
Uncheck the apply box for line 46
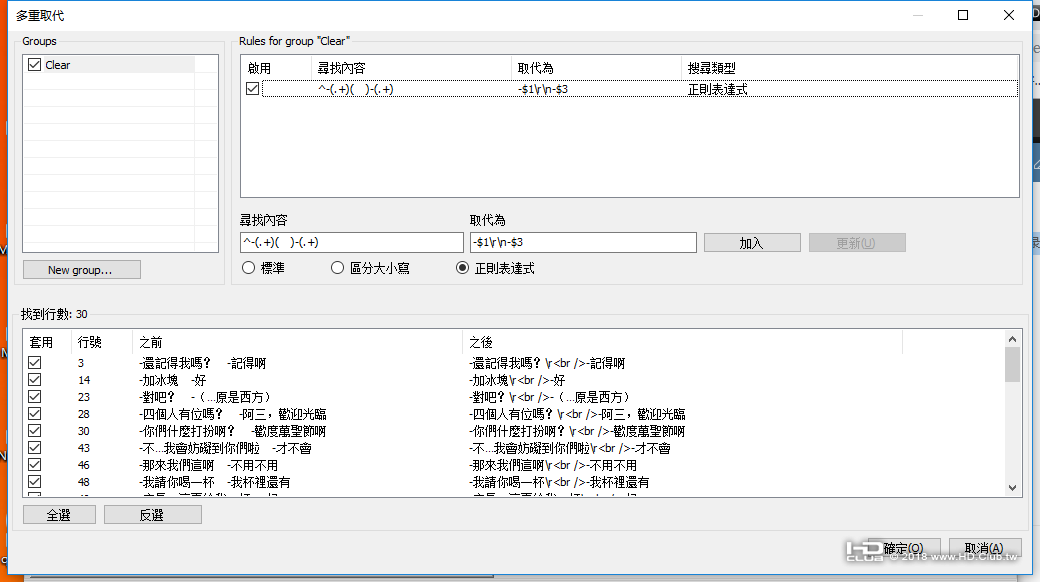pos(34,465)
